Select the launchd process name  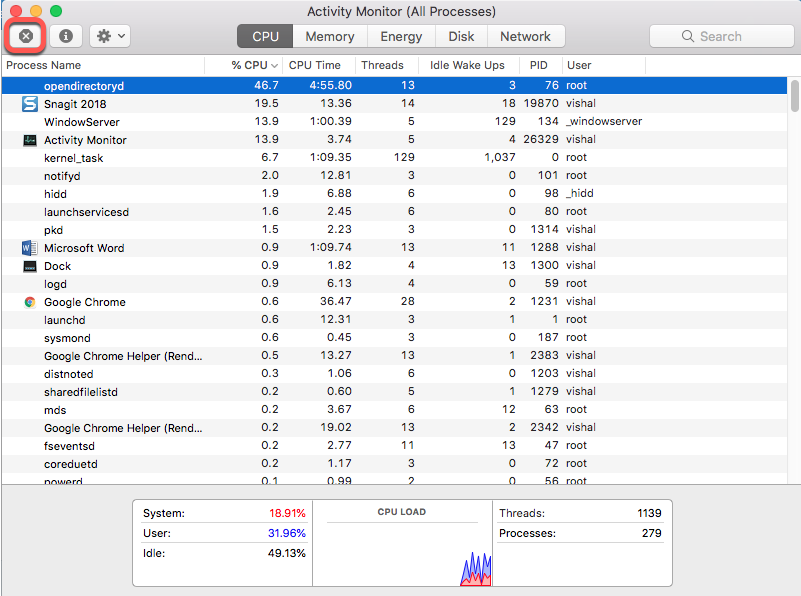[64, 320]
